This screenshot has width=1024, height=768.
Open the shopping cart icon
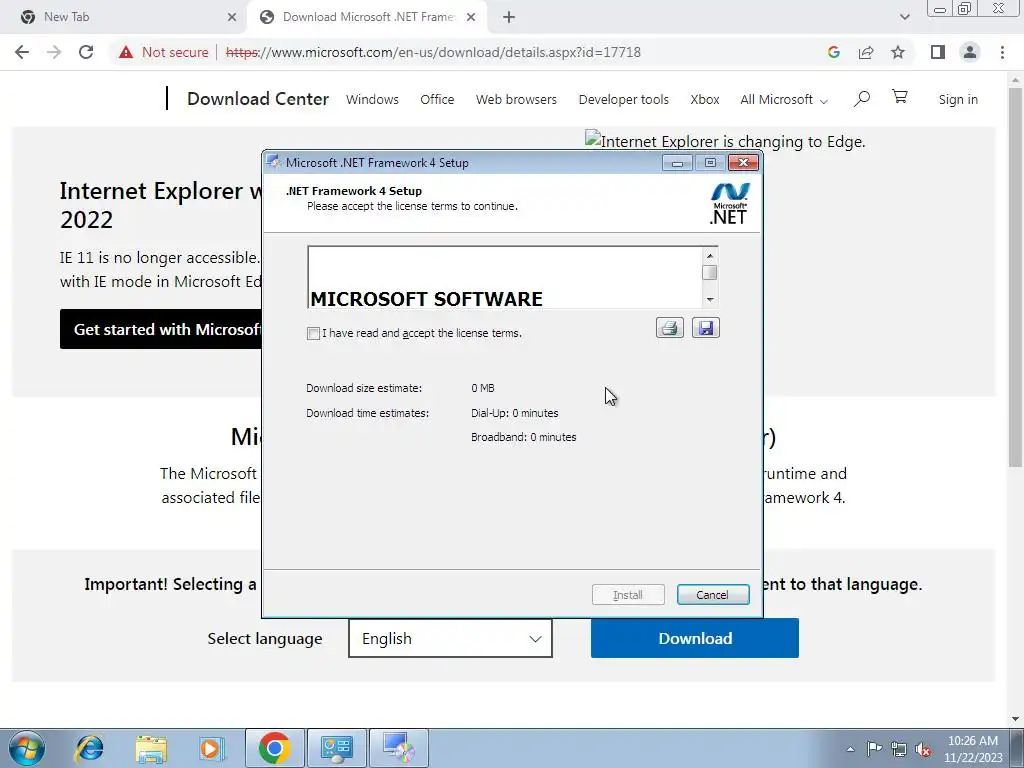(900, 97)
